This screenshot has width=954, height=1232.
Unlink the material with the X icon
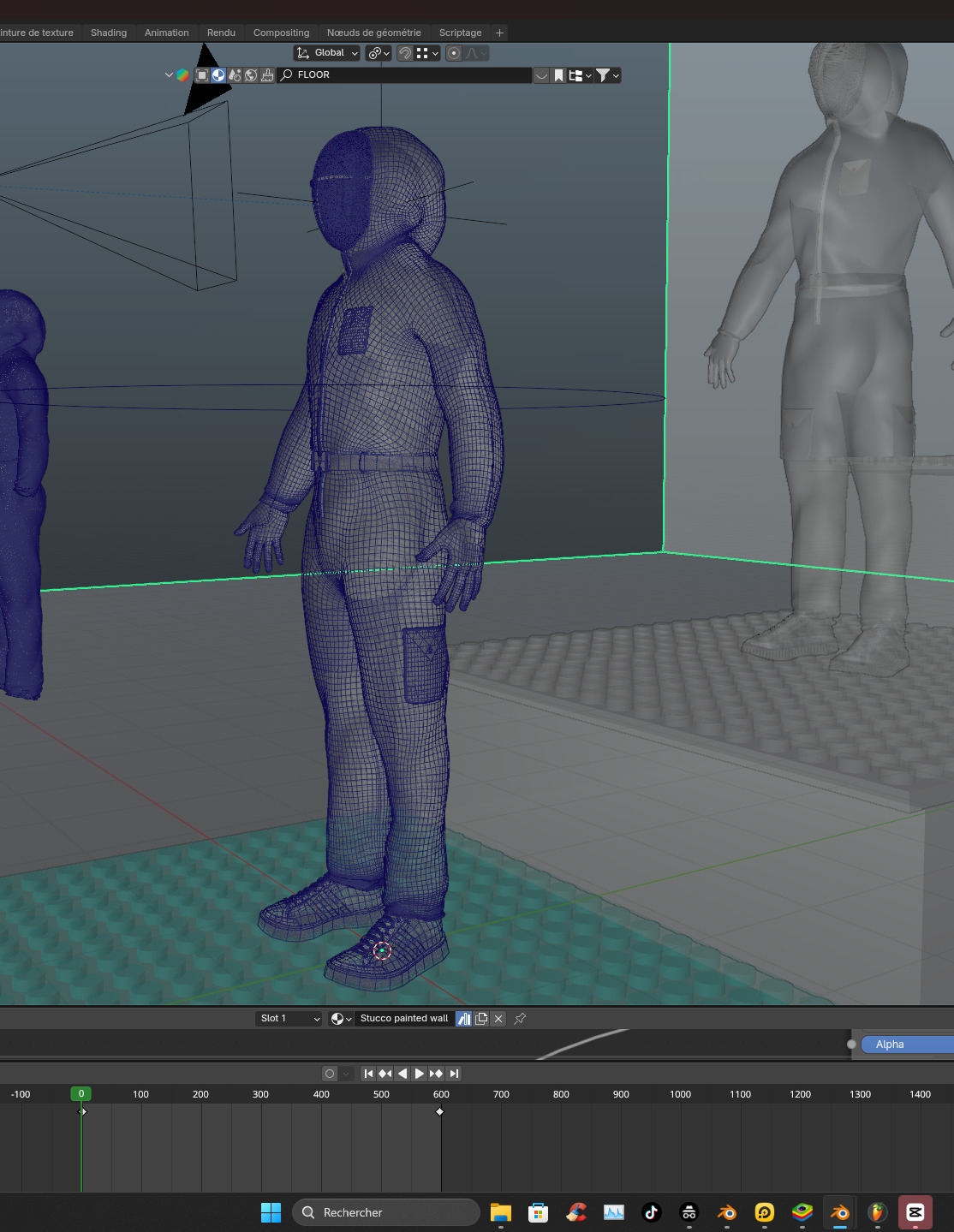pyautogui.click(x=498, y=1019)
